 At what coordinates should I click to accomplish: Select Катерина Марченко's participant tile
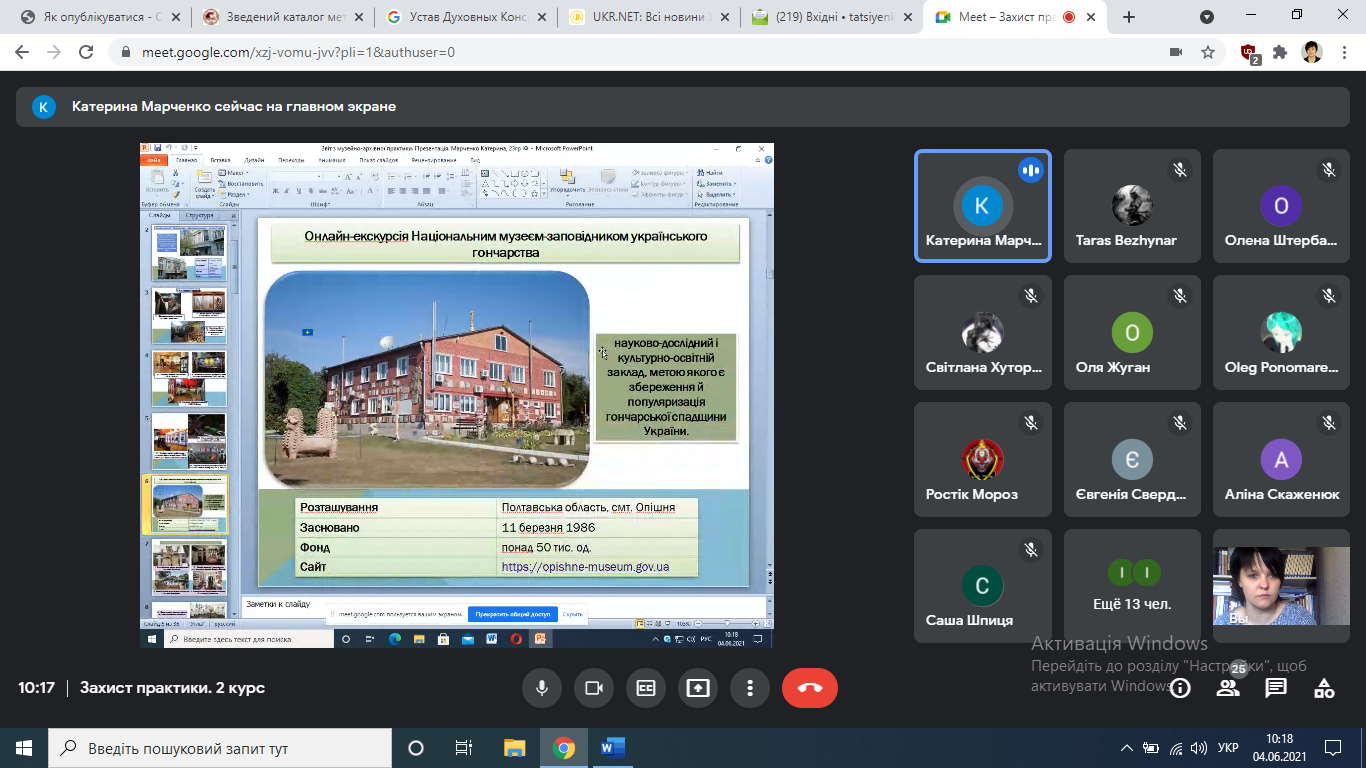982,206
